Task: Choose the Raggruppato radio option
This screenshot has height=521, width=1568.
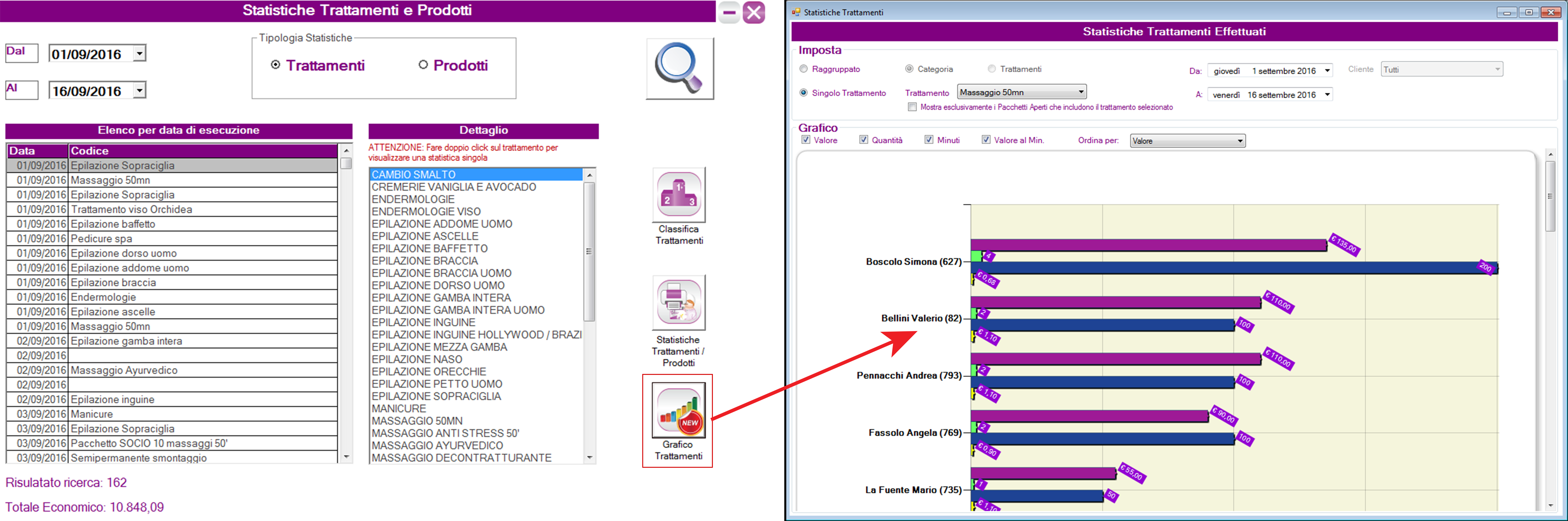Action: click(x=803, y=69)
